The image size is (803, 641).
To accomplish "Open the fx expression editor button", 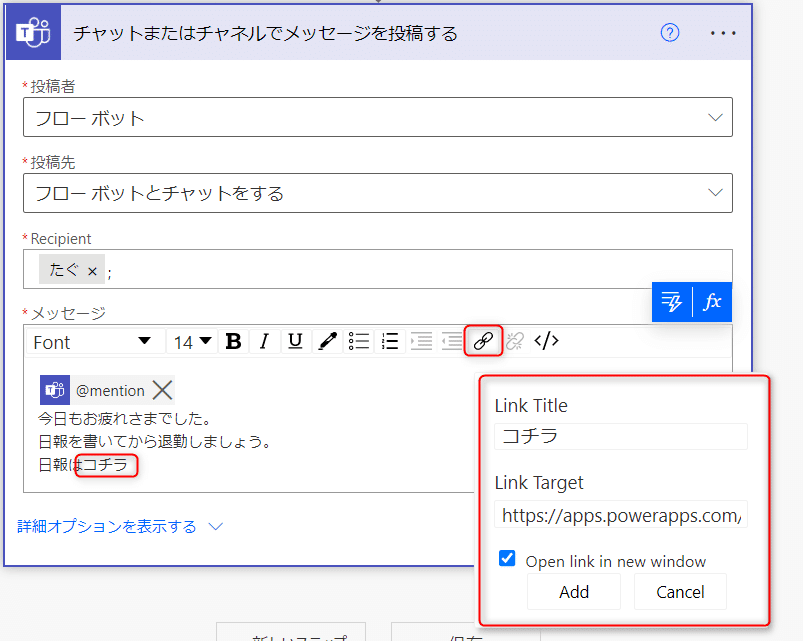I will coord(712,302).
